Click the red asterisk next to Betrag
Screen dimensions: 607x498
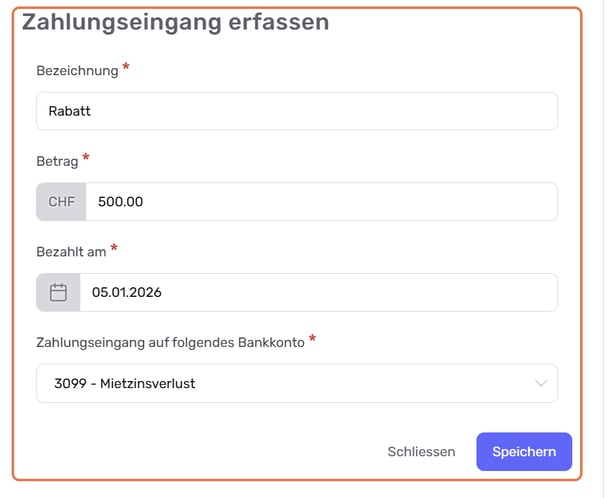pos(86,158)
